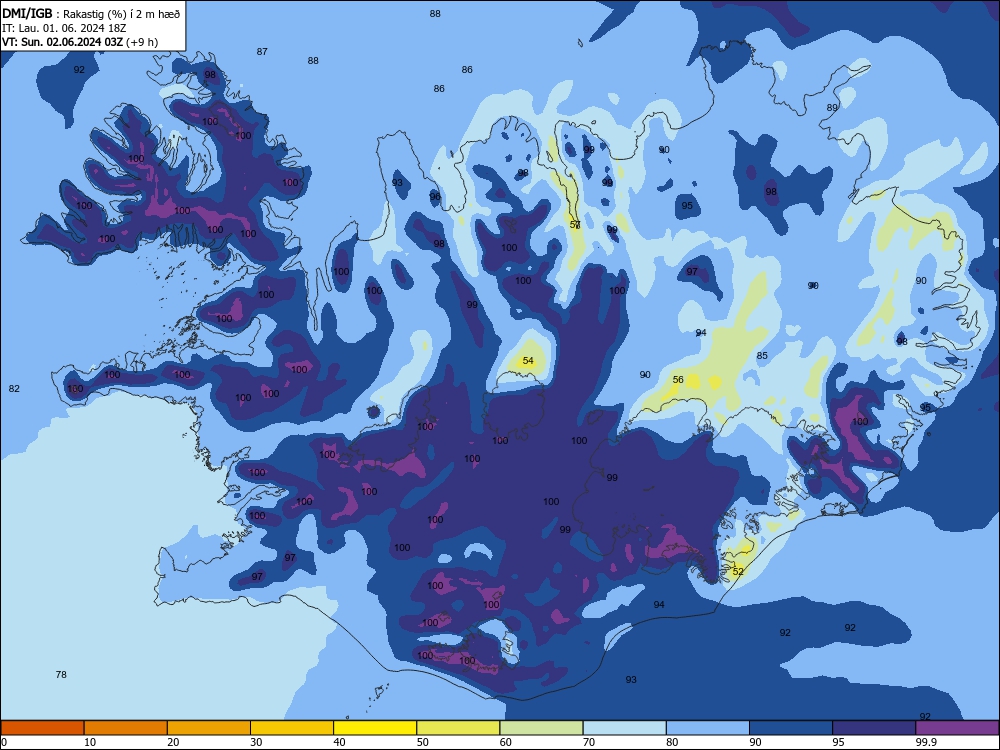
Task: Click the 70–80 pale blue legend swatch
Action: tap(625, 728)
